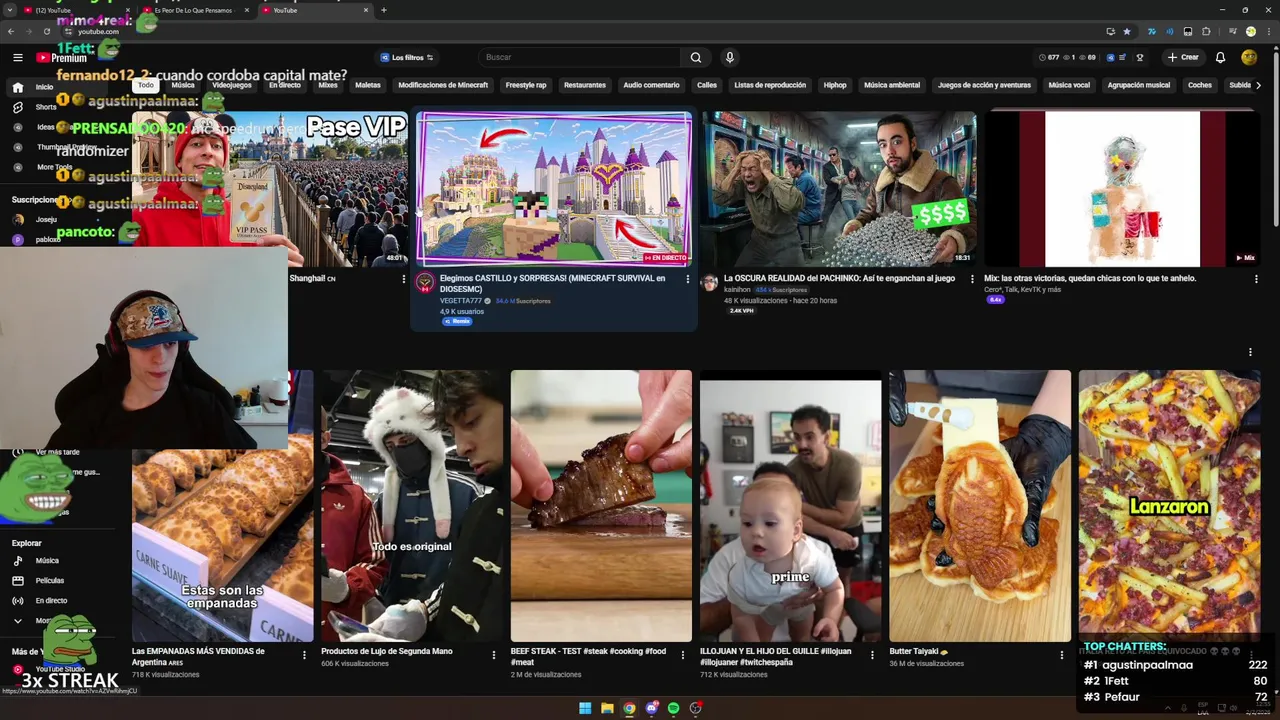The width and height of the screenshot is (1280, 720).
Task: Open File Explorer from the taskbar
Action: [607, 708]
